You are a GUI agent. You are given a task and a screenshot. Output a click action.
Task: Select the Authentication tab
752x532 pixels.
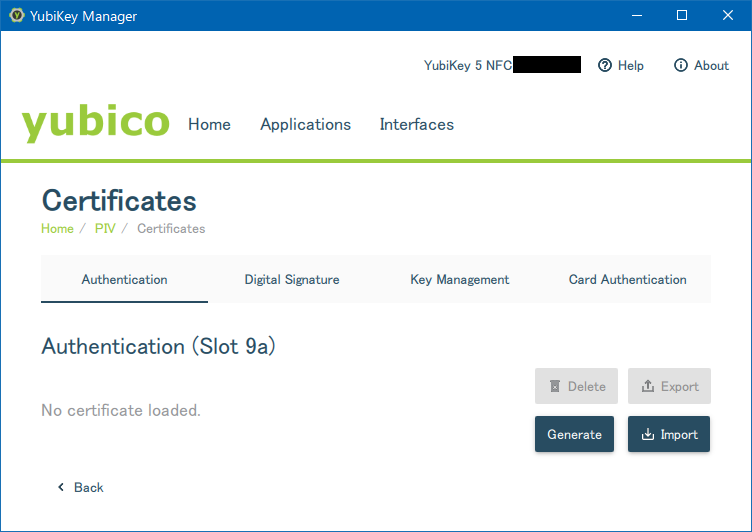tap(124, 279)
